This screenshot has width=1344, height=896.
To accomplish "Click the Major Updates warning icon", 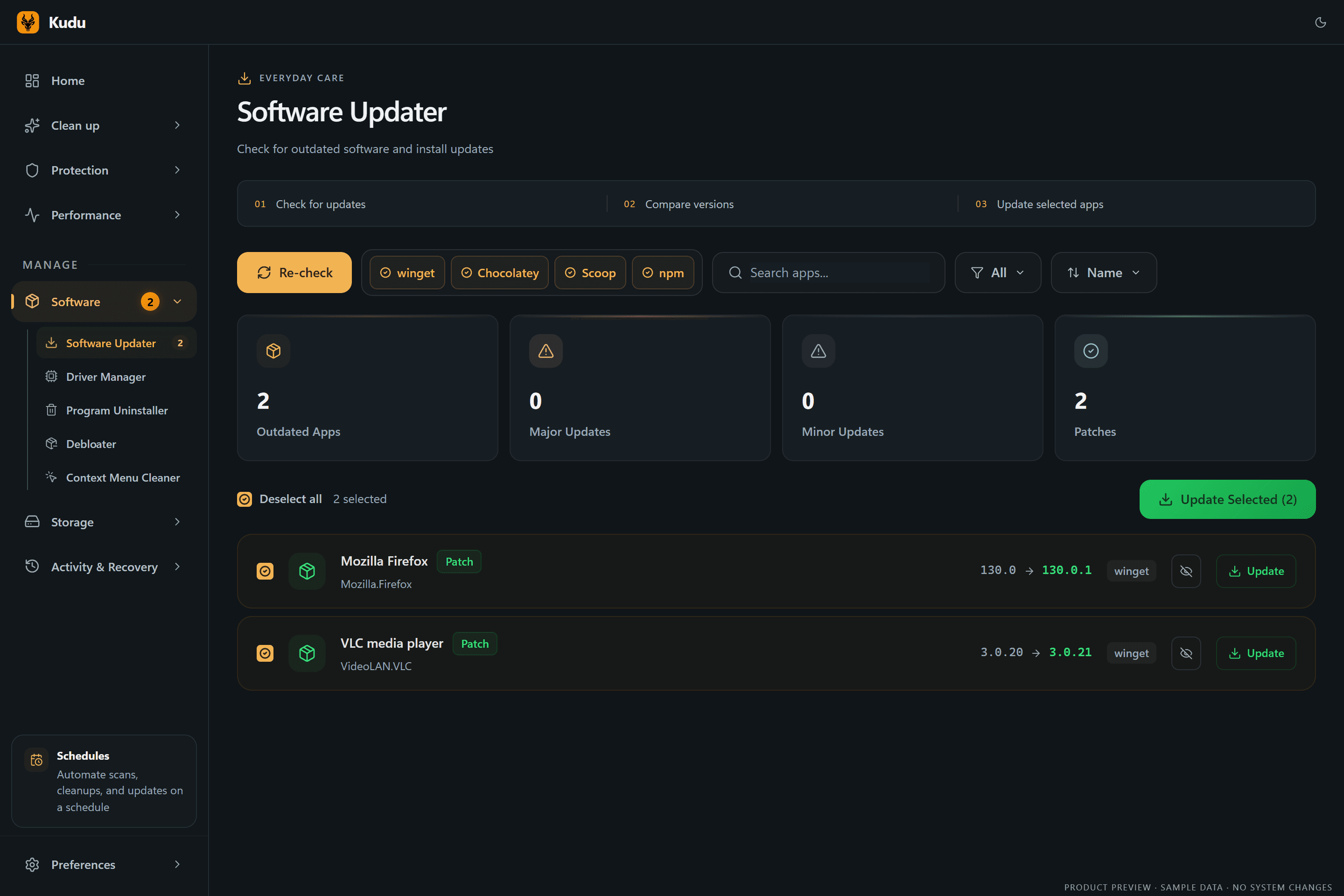I will click(x=546, y=351).
